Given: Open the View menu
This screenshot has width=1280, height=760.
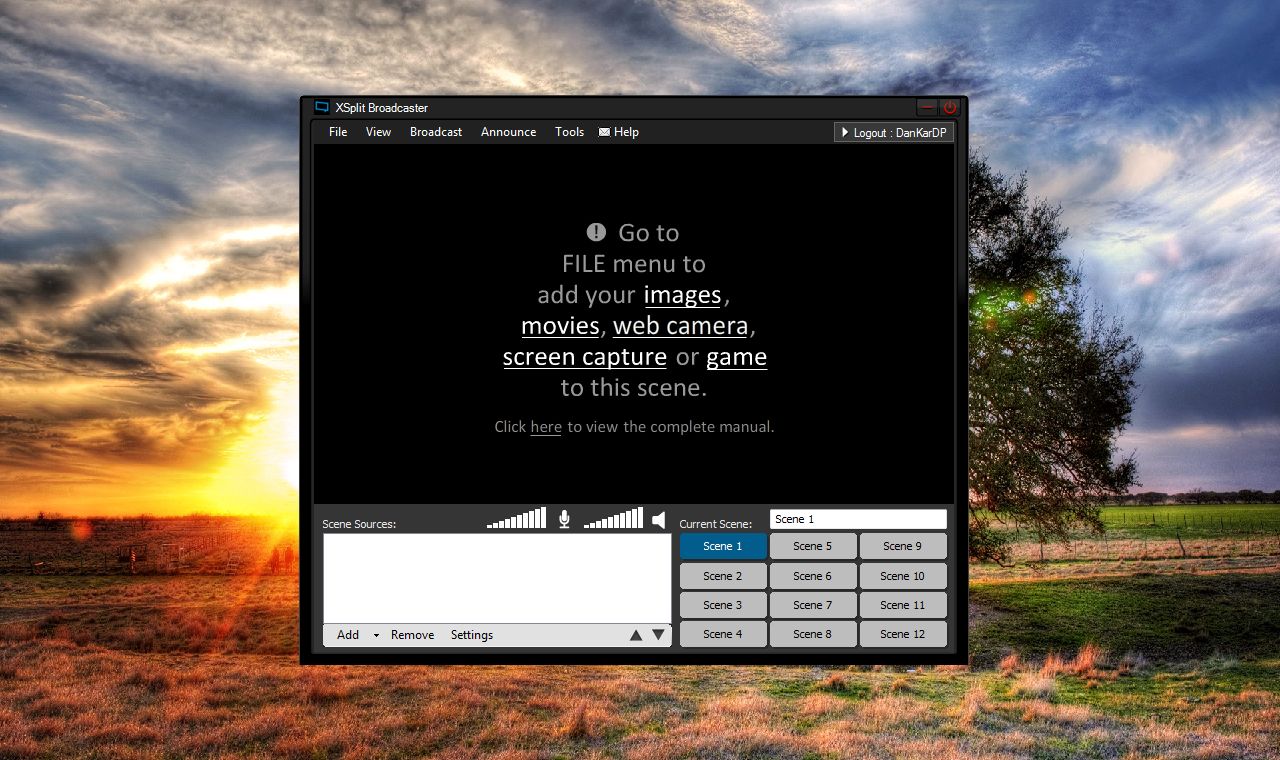Looking at the screenshot, I should tap(378, 132).
